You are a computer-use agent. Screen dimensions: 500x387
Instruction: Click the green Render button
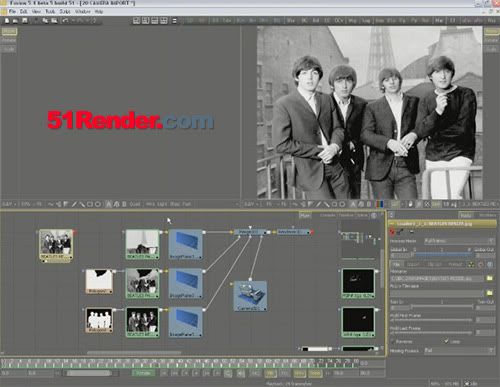(144, 373)
